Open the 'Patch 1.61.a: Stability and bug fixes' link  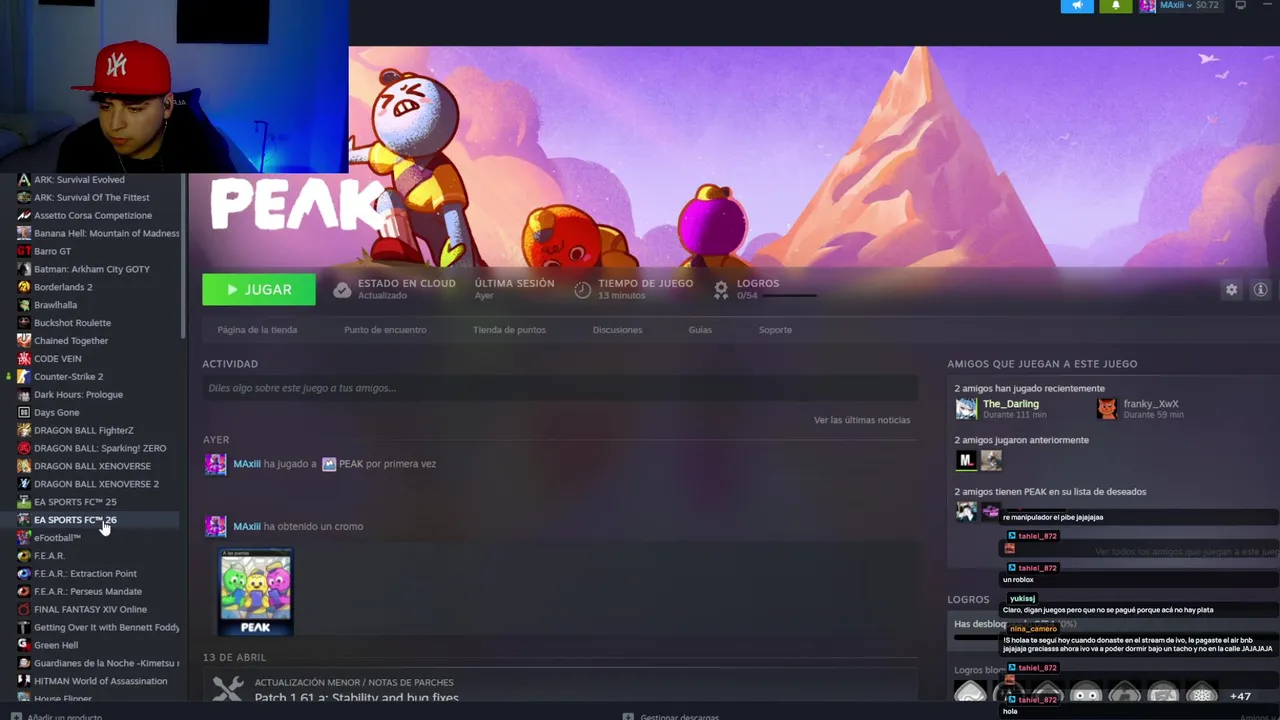[x=356, y=698]
